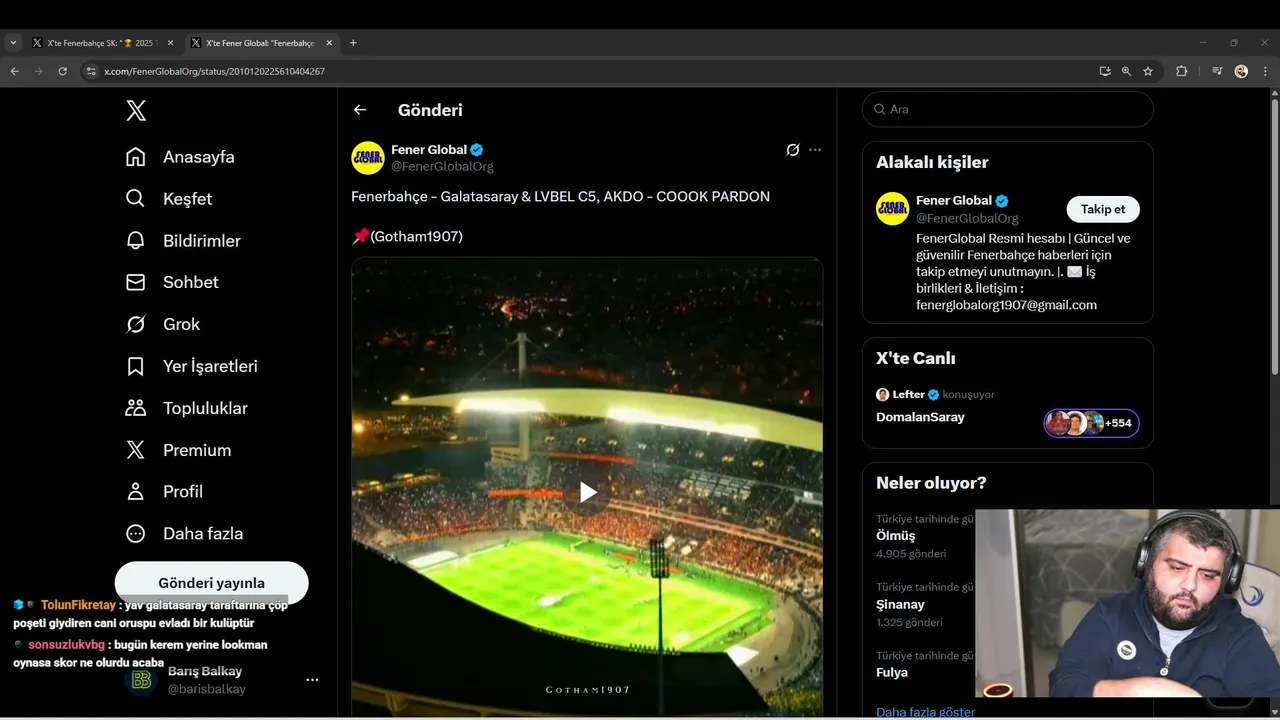Open the Grok icon in sidebar
The height and width of the screenshot is (720, 1280).
click(x=136, y=324)
